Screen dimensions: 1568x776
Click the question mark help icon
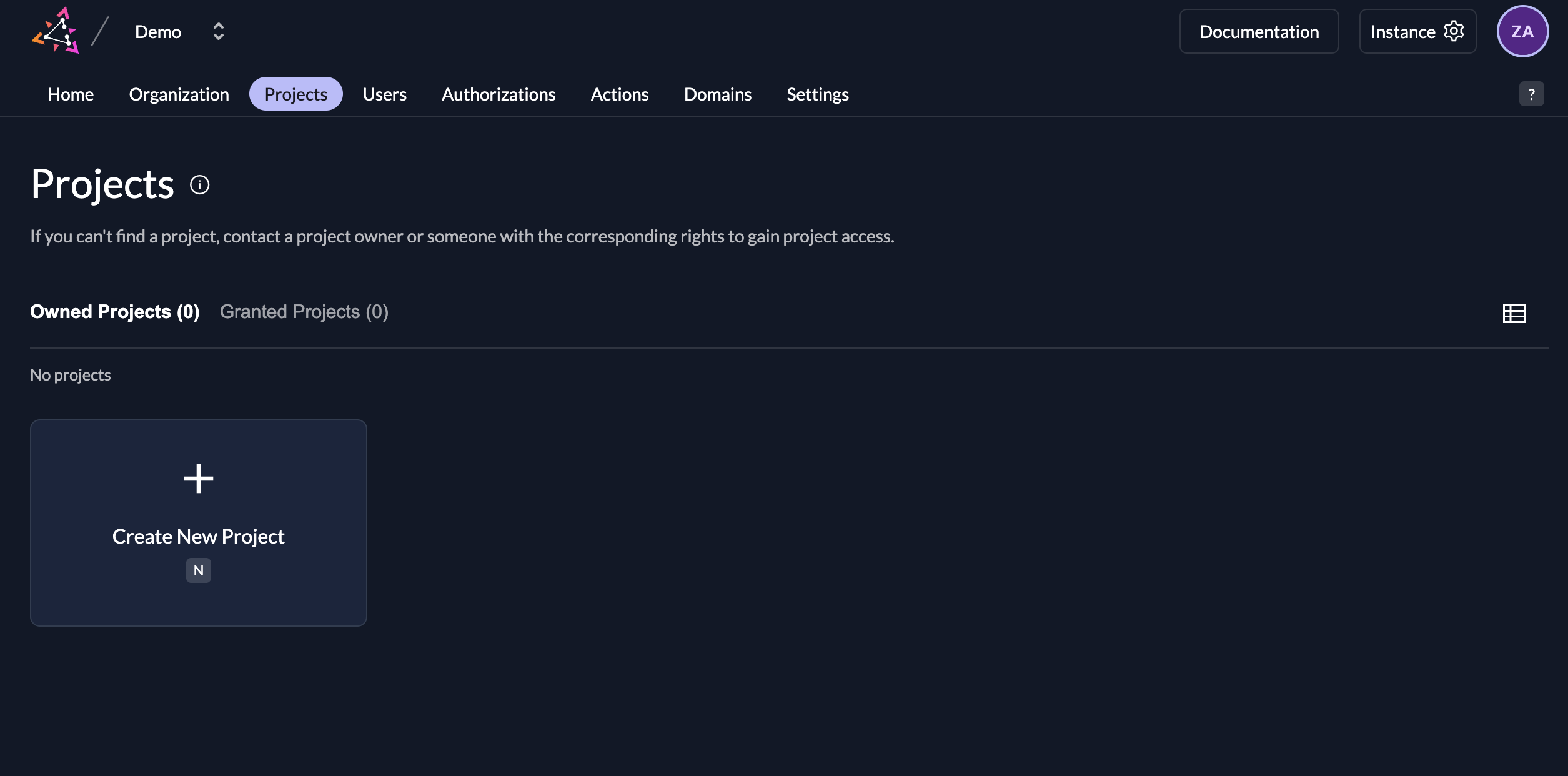point(1531,94)
